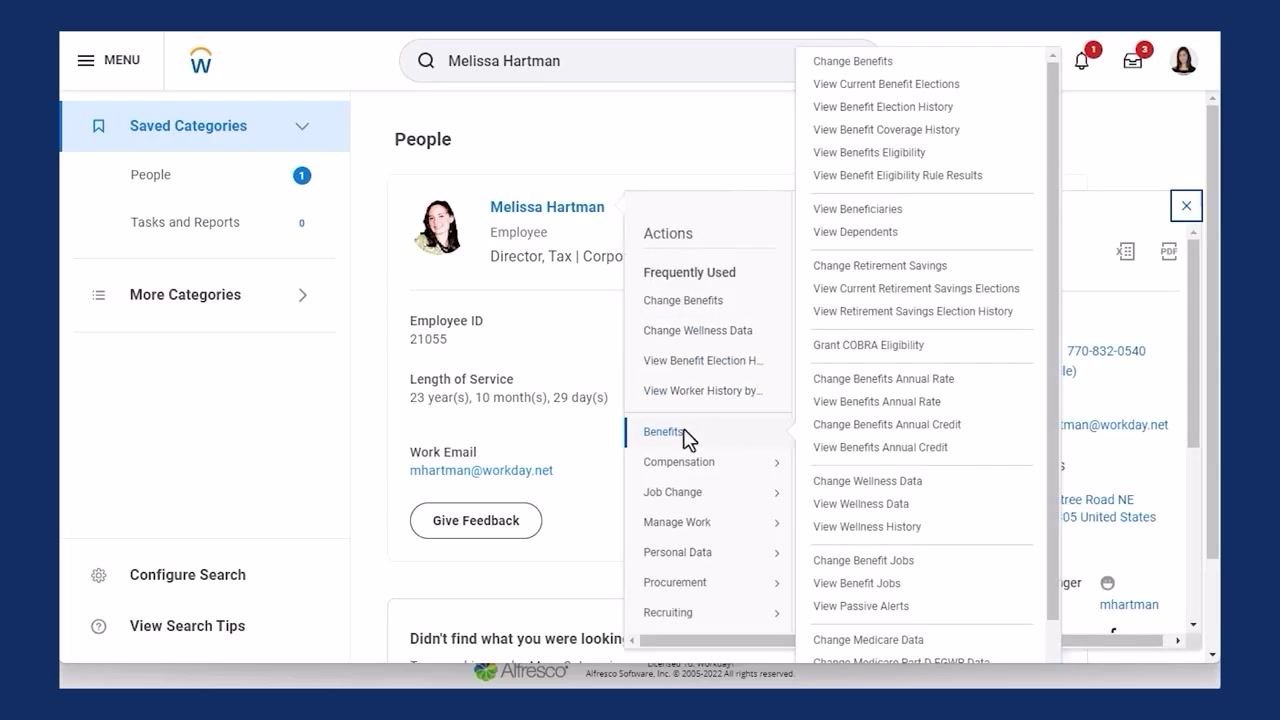Click the More Categories list icon
This screenshot has height=720, width=1280.
[x=98, y=295]
